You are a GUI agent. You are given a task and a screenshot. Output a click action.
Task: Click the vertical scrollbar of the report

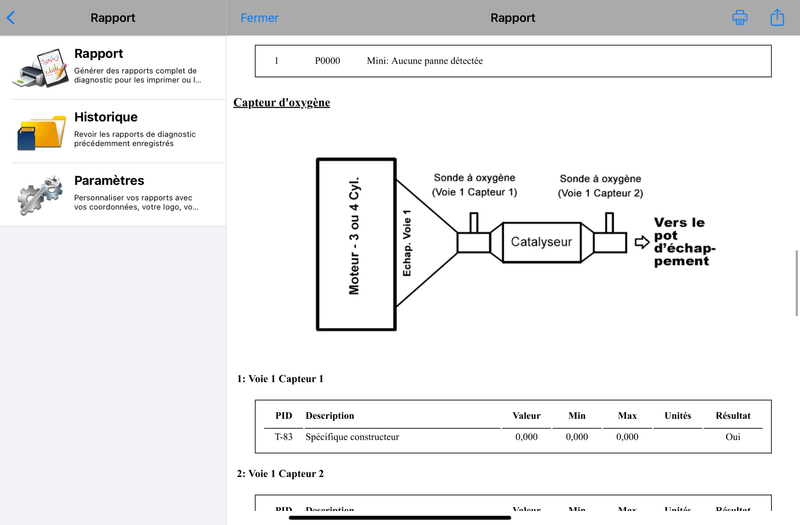[x=796, y=283]
